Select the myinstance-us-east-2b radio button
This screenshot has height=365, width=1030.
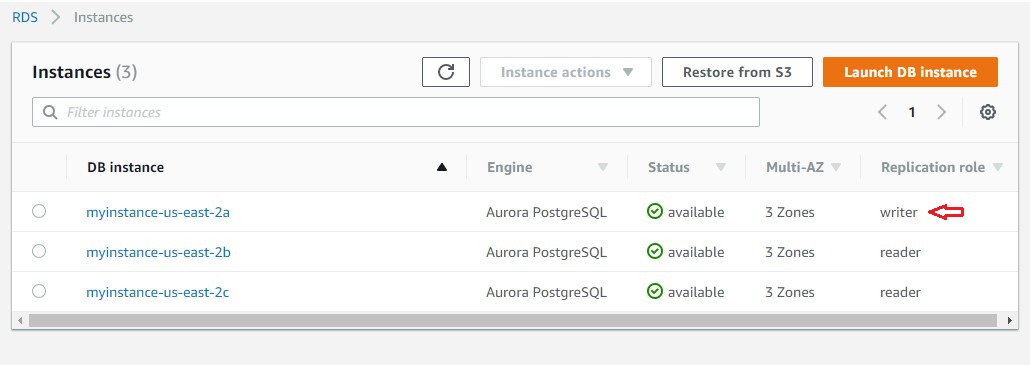pos(39,251)
